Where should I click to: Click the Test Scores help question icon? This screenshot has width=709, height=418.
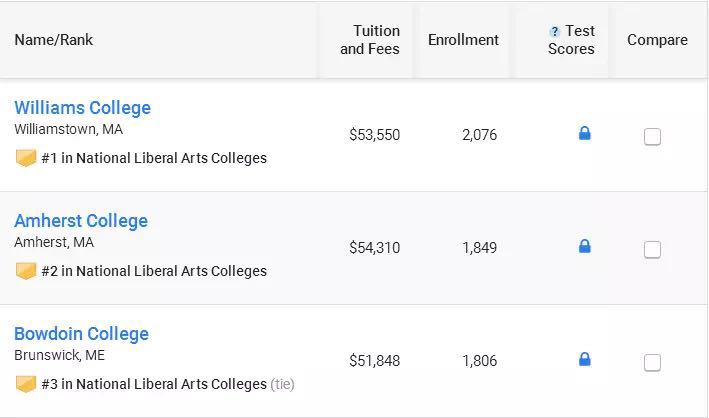555,32
